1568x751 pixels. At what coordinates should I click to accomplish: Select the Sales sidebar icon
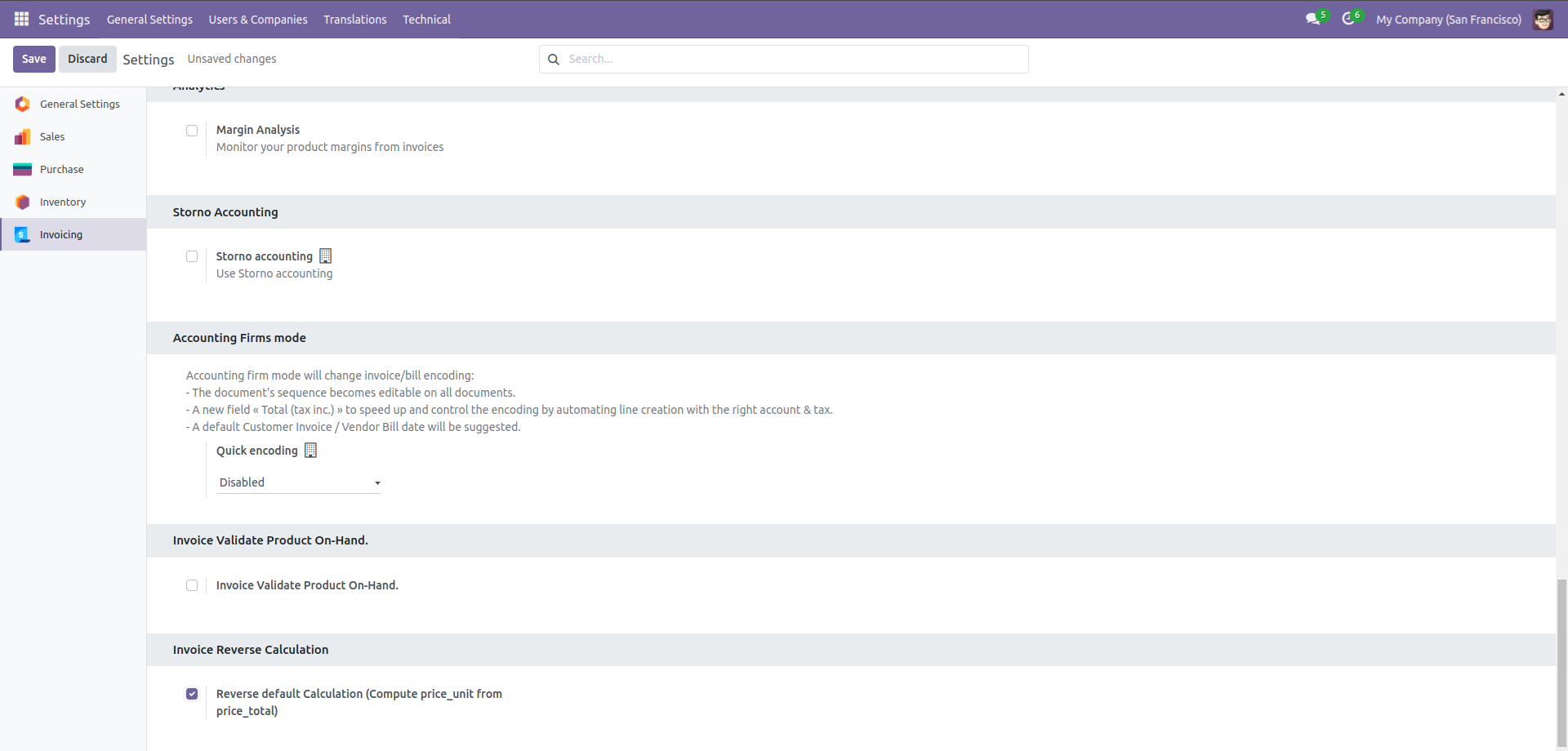[23, 136]
